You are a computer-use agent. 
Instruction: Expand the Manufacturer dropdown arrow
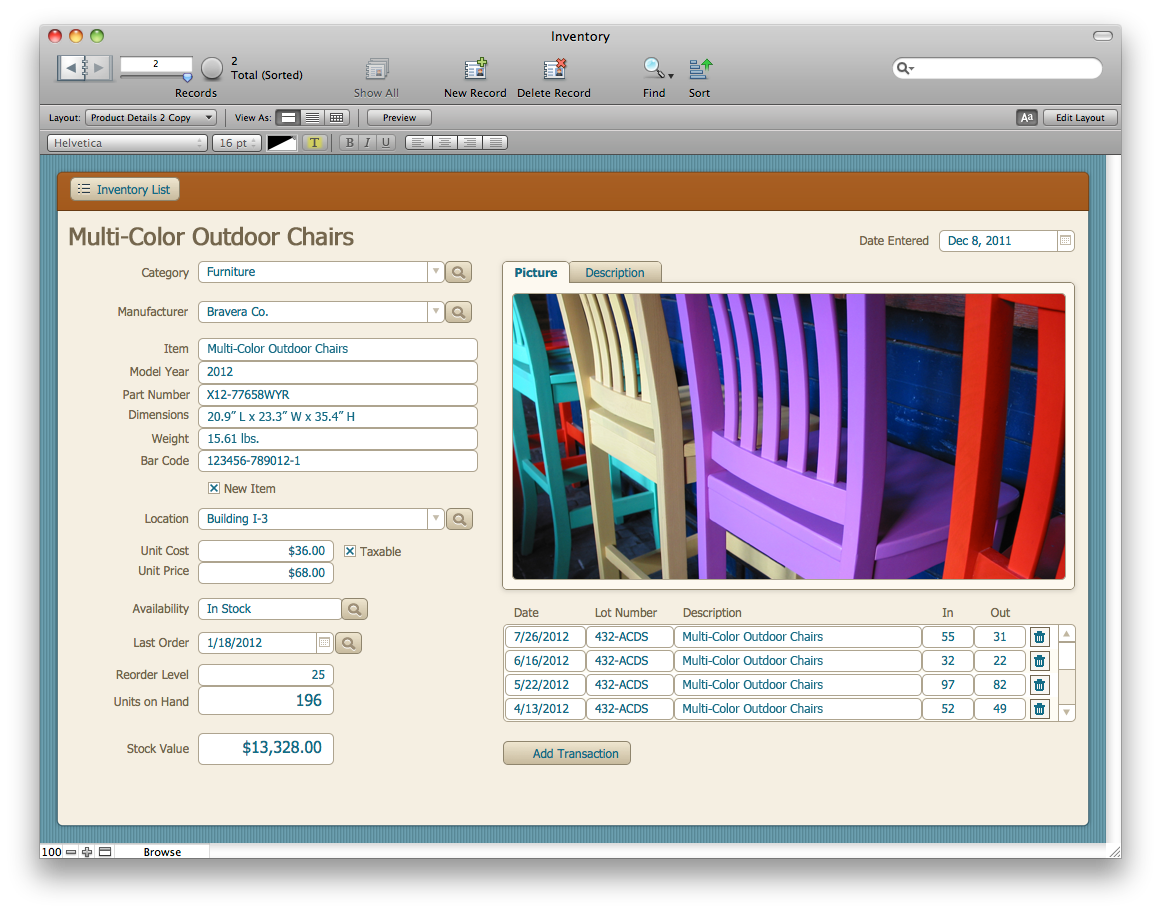[436, 312]
